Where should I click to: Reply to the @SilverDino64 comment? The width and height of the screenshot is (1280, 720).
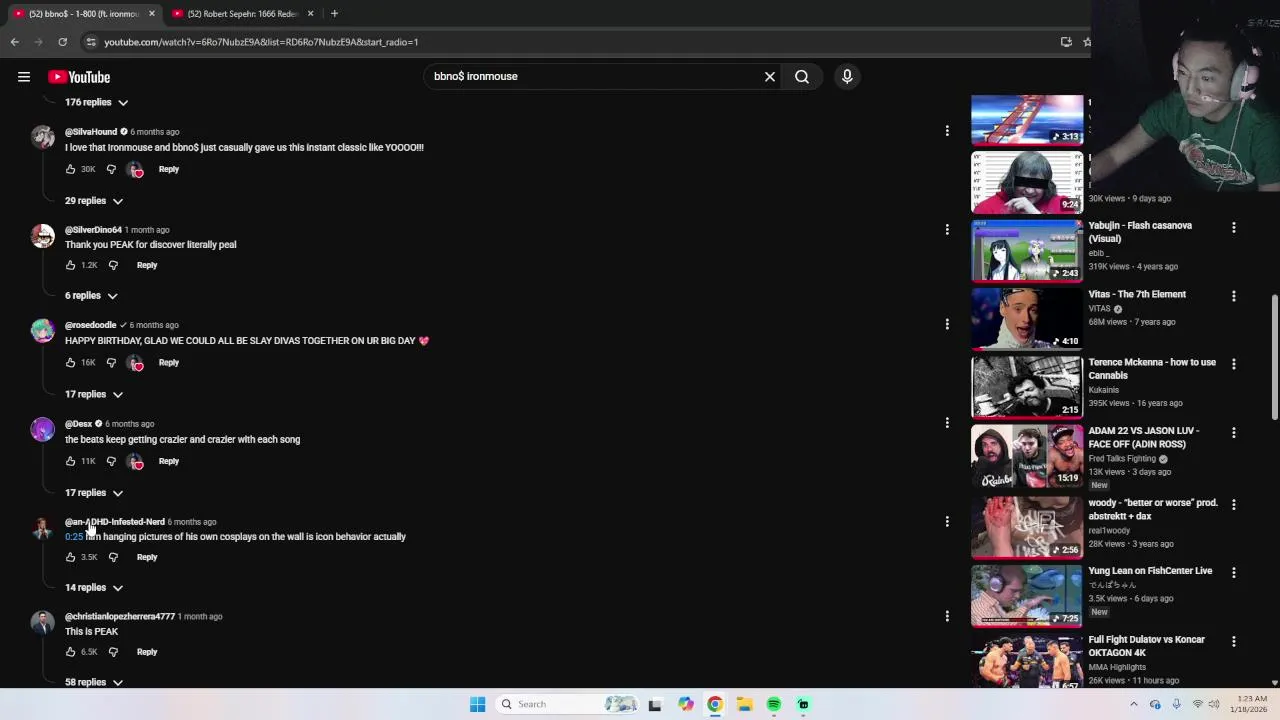click(x=147, y=265)
